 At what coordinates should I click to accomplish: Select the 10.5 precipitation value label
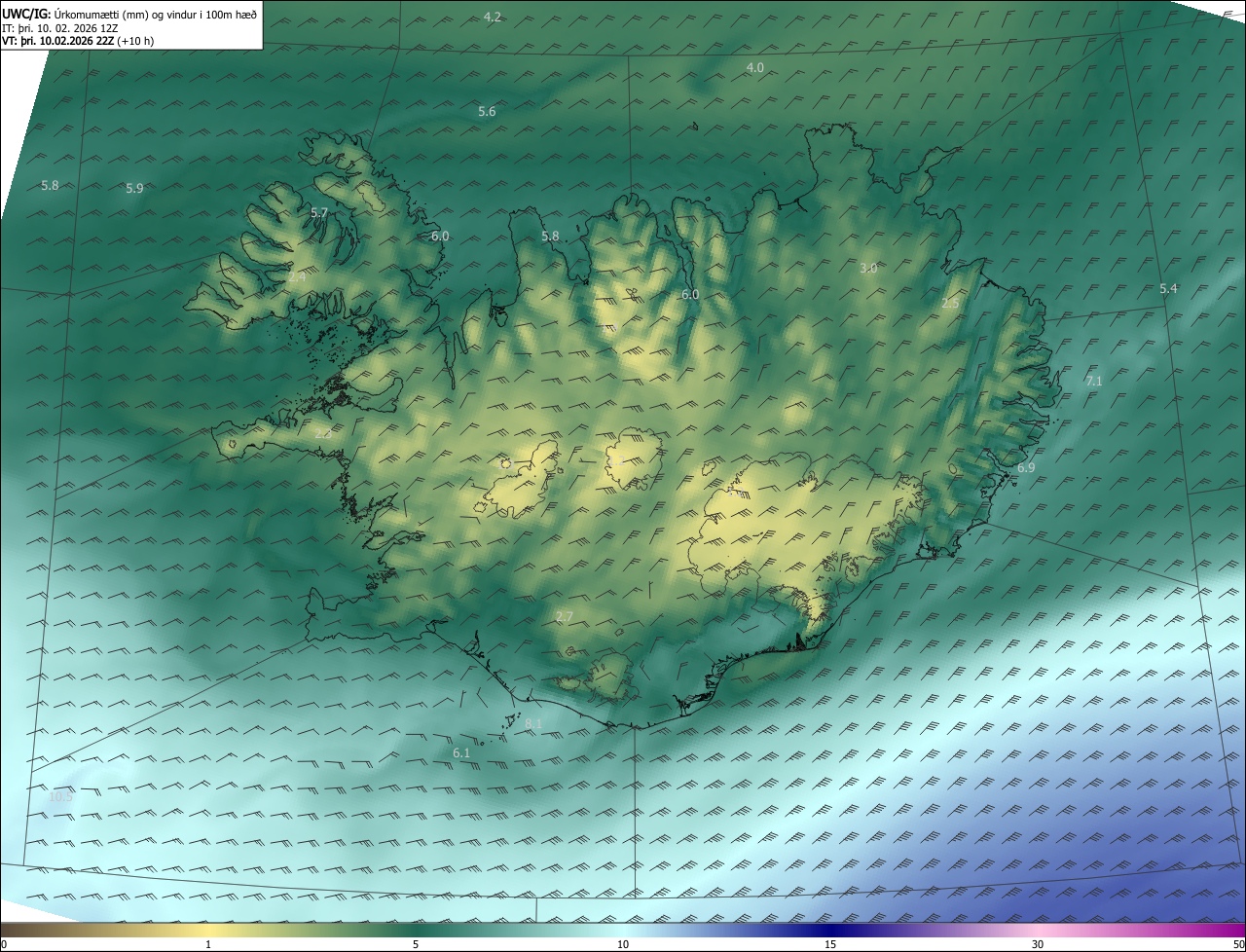click(x=60, y=796)
